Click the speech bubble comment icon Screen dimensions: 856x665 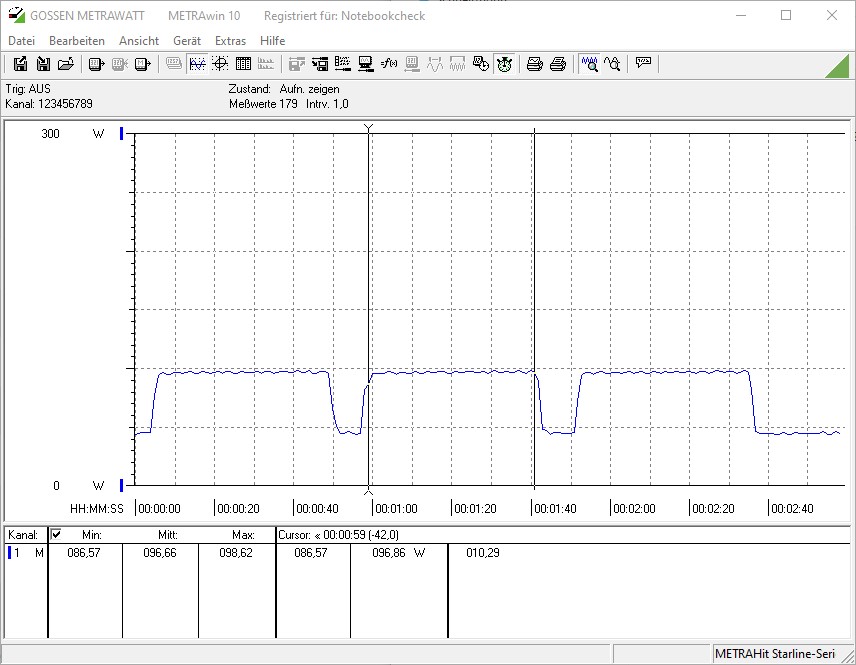tap(643, 63)
